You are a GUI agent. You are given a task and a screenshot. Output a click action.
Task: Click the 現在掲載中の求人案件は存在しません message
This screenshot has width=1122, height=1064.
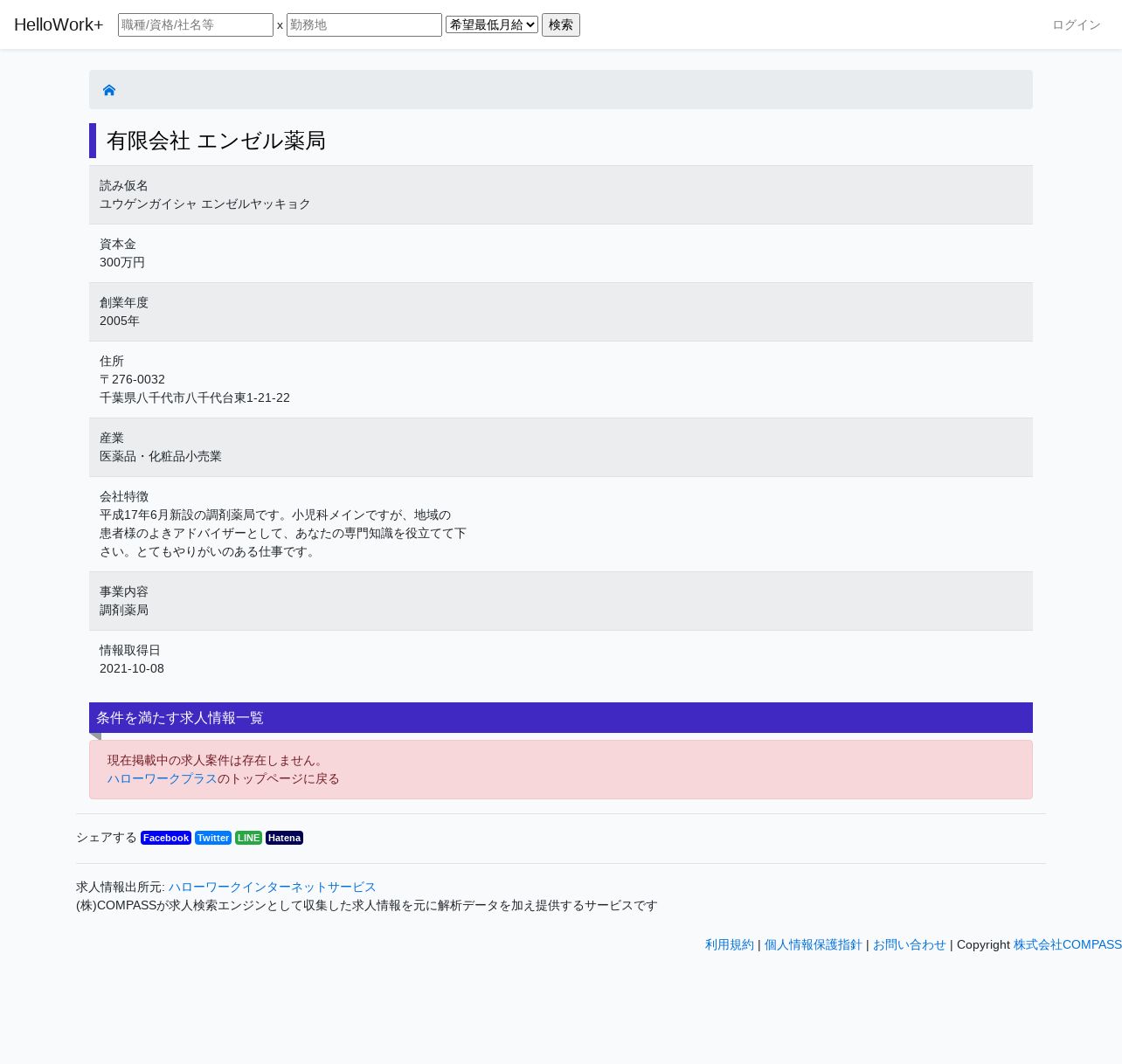coord(218,760)
